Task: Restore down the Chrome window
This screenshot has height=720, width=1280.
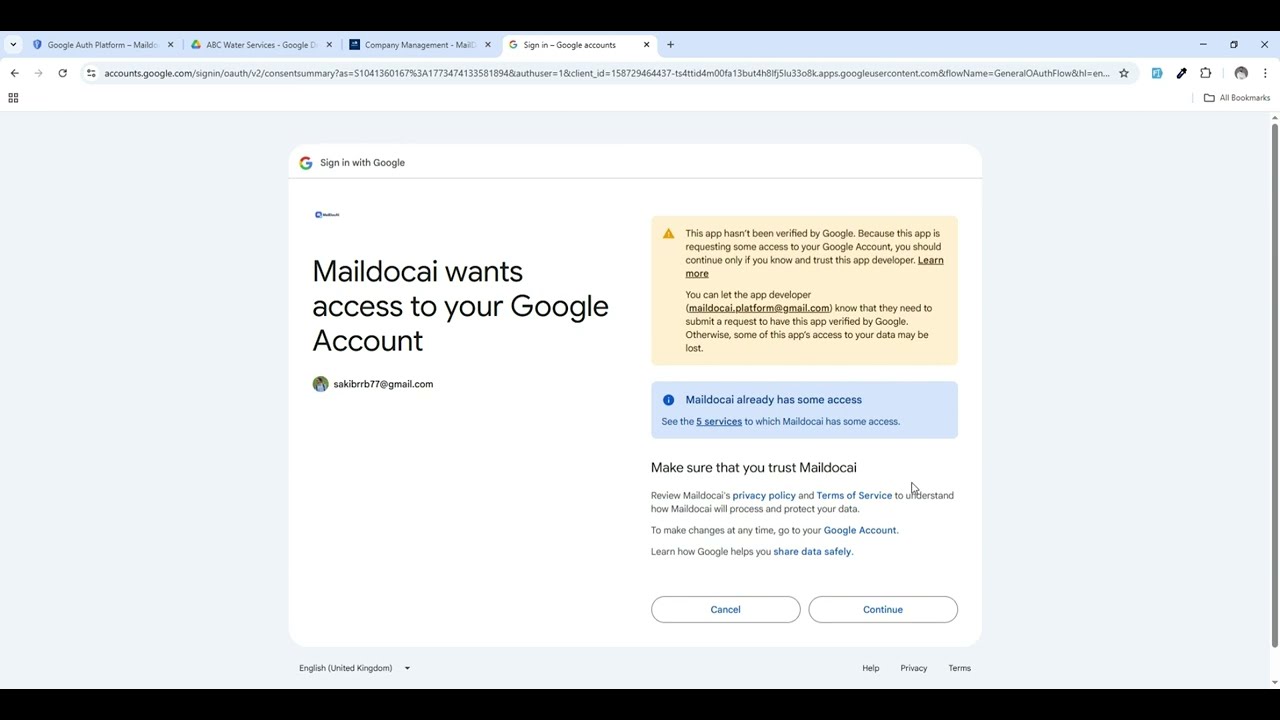Action: point(1234,45)
